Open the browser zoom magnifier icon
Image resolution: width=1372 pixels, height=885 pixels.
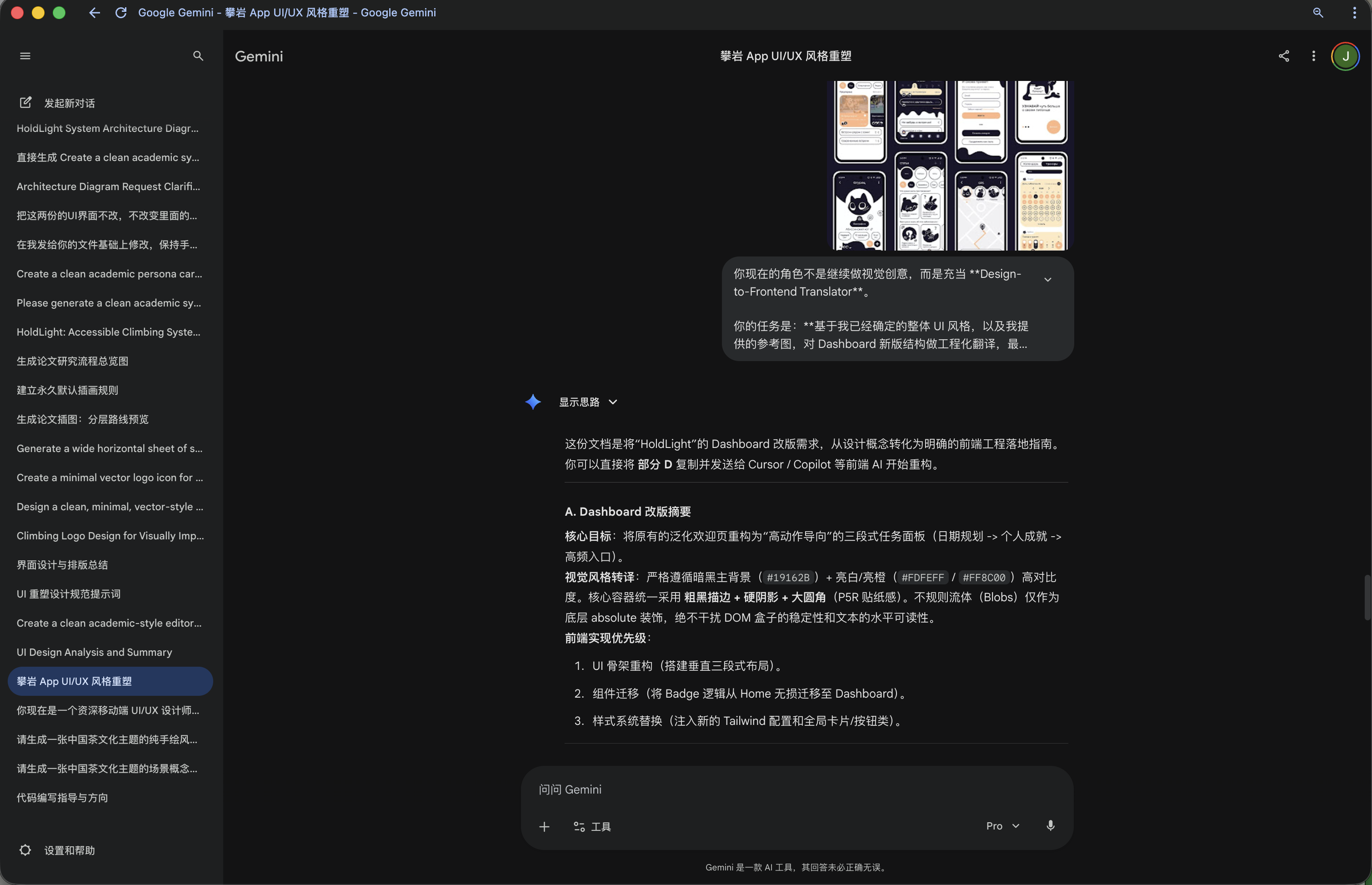point(1318,13)
